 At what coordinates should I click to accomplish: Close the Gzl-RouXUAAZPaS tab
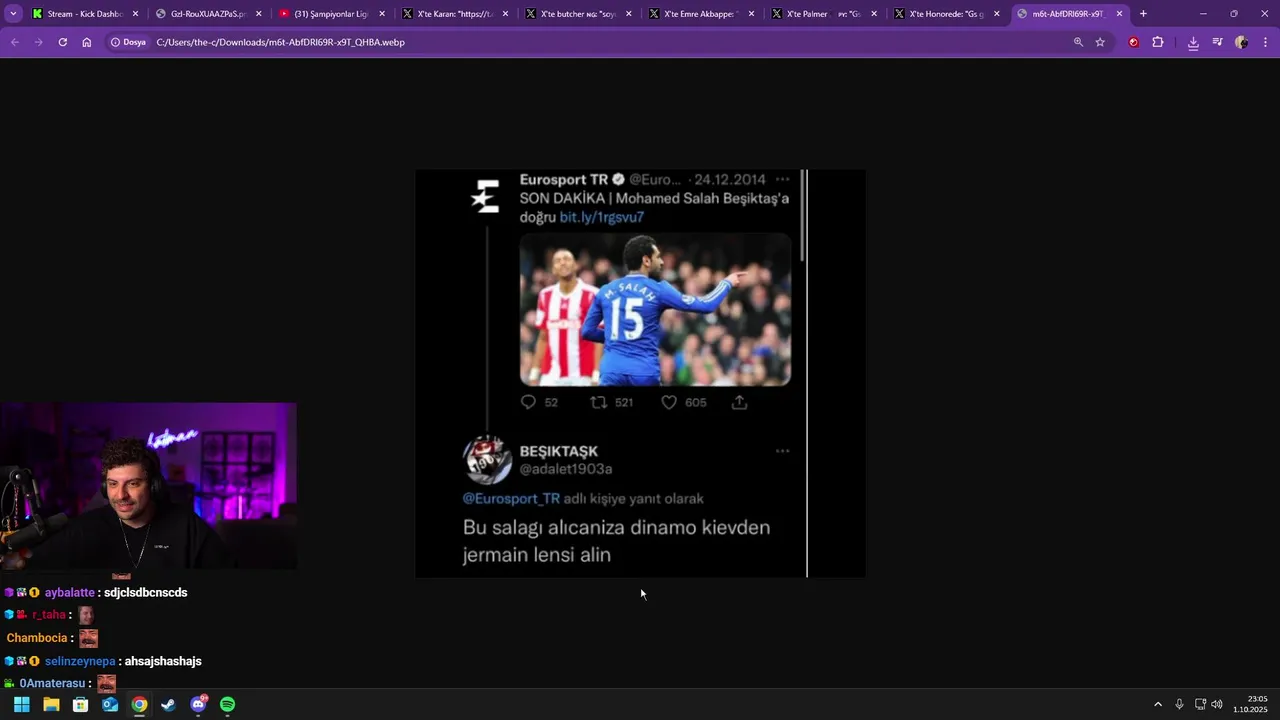click(x=259, y=14)
